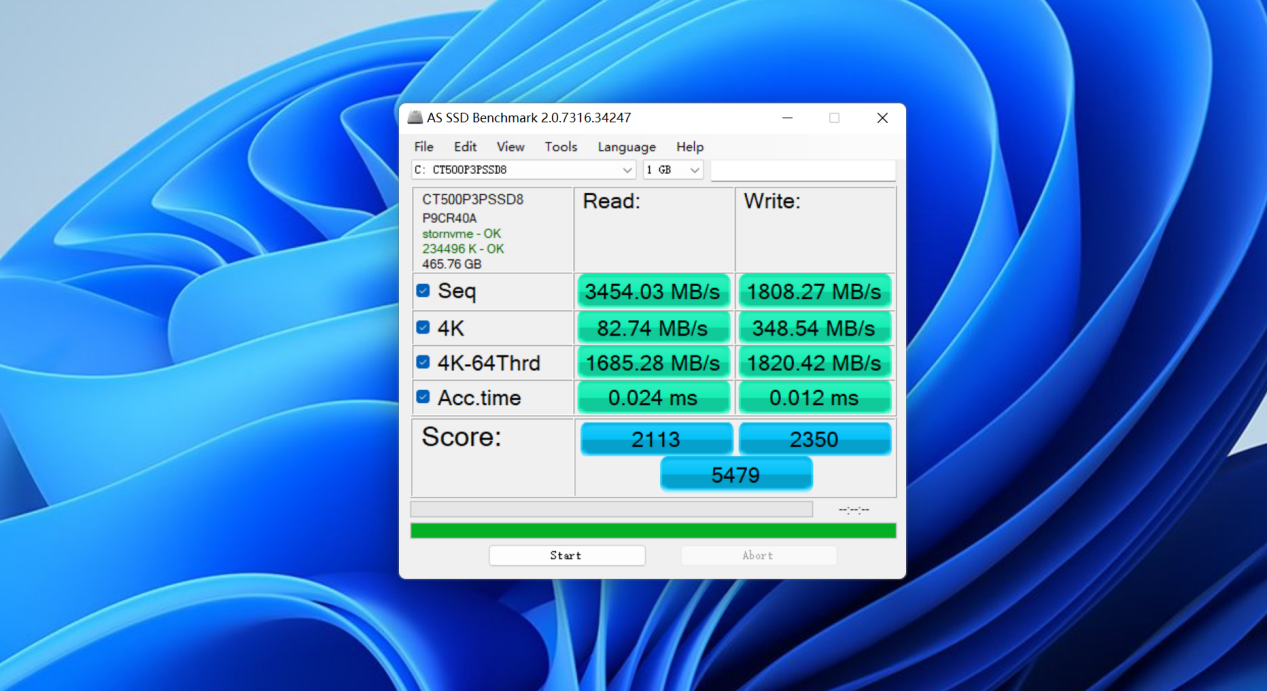Click the Seq read result 3454.03 MB/s
The image size is (1267, 691).
tap(653, 292)
